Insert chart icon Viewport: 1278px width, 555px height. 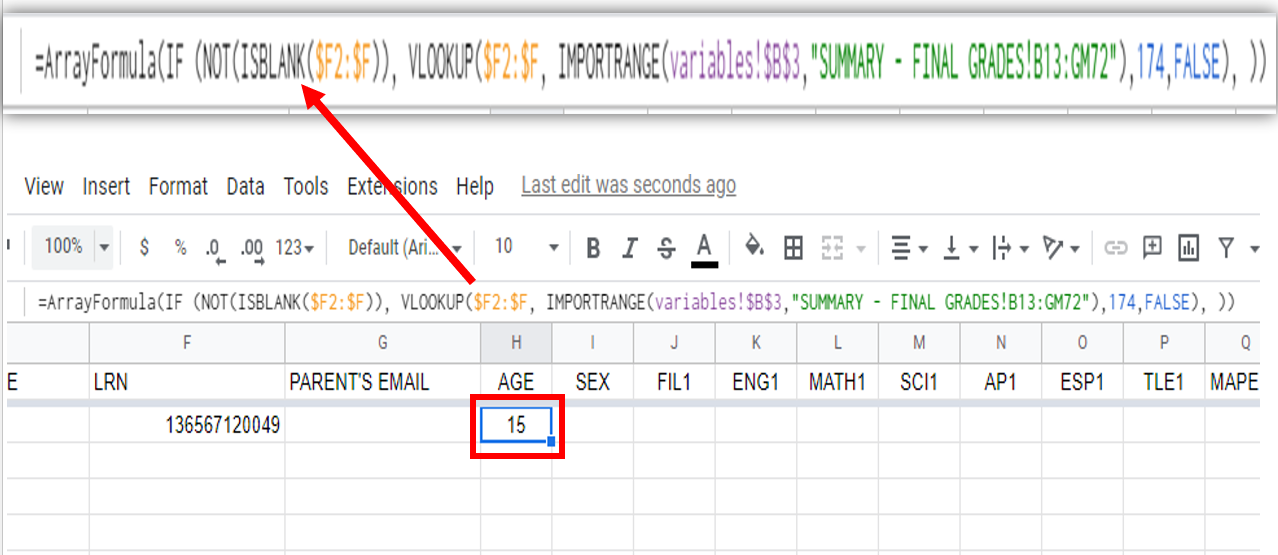[x=1188, y=248]
